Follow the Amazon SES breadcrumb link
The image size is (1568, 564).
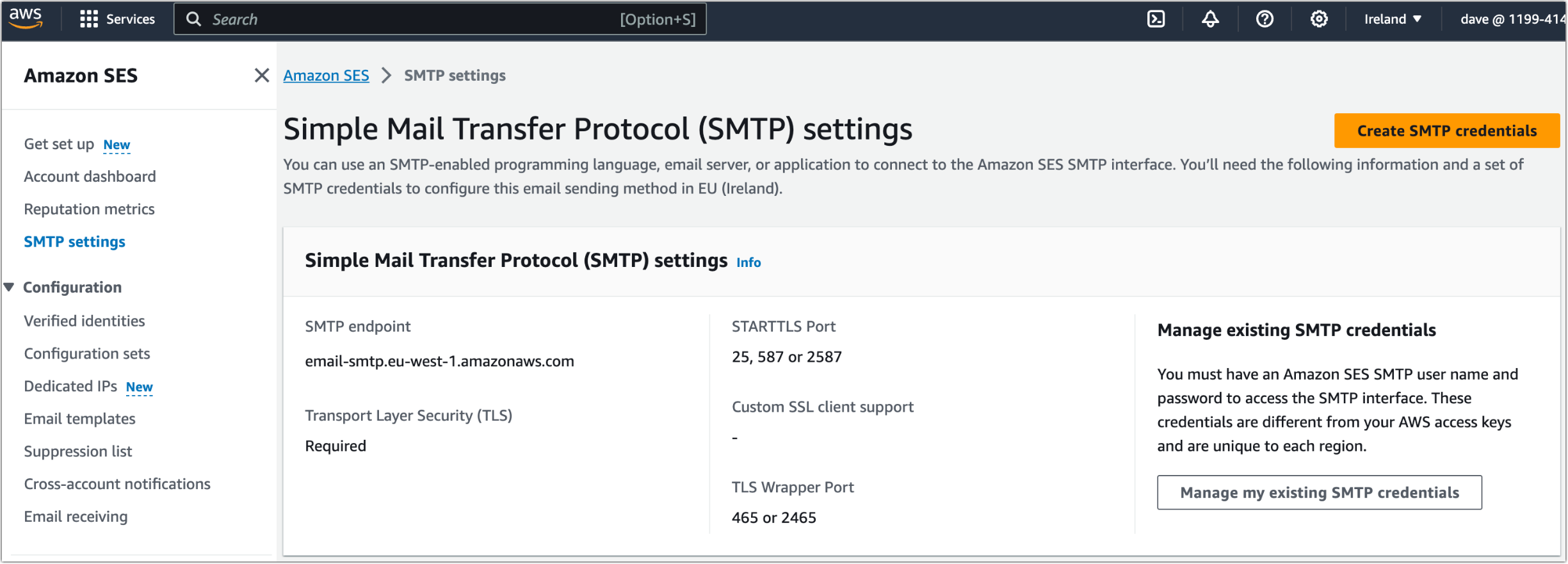tap(326, 75)
